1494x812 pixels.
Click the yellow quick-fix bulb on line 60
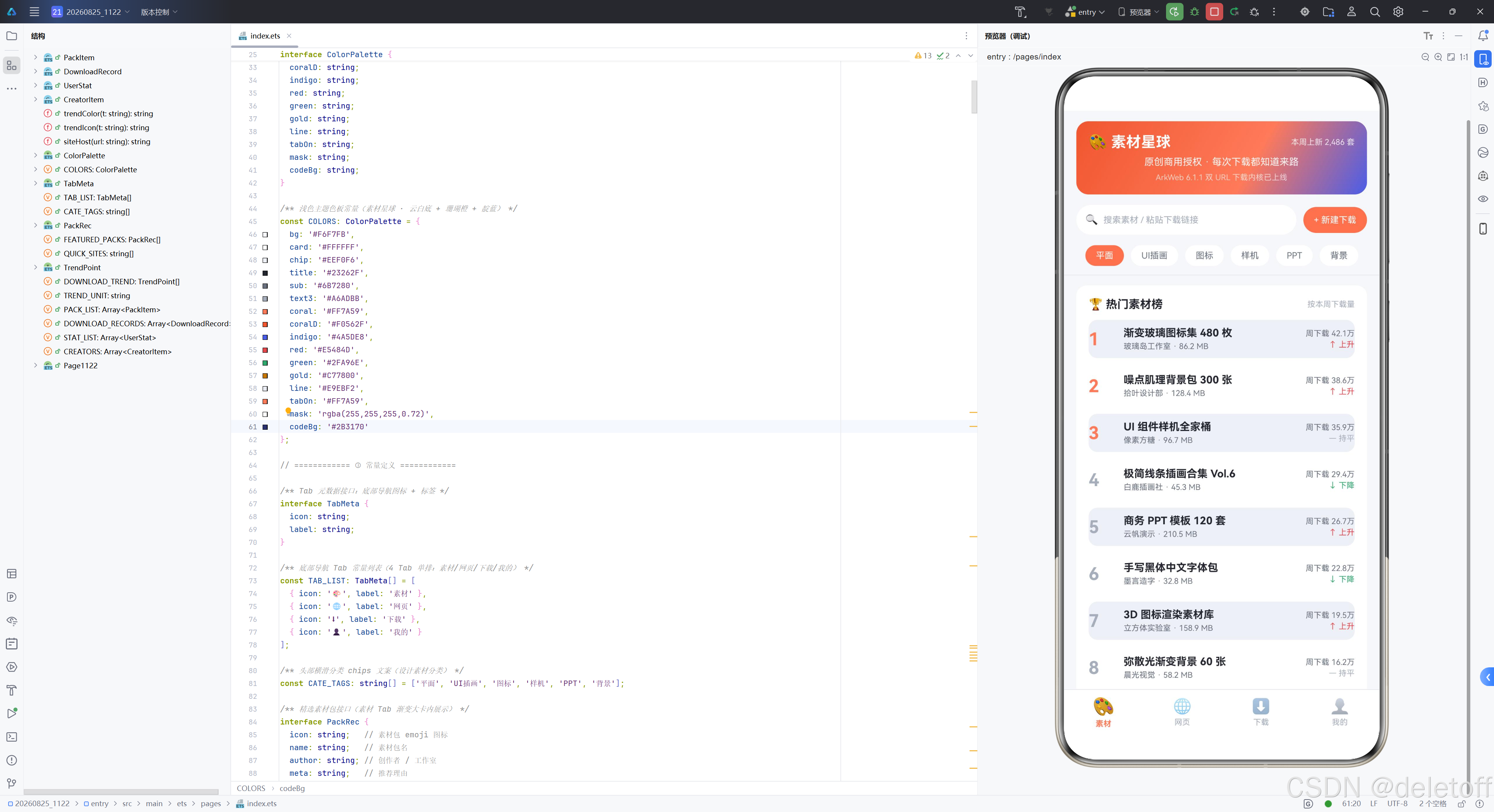click(288, 411)
